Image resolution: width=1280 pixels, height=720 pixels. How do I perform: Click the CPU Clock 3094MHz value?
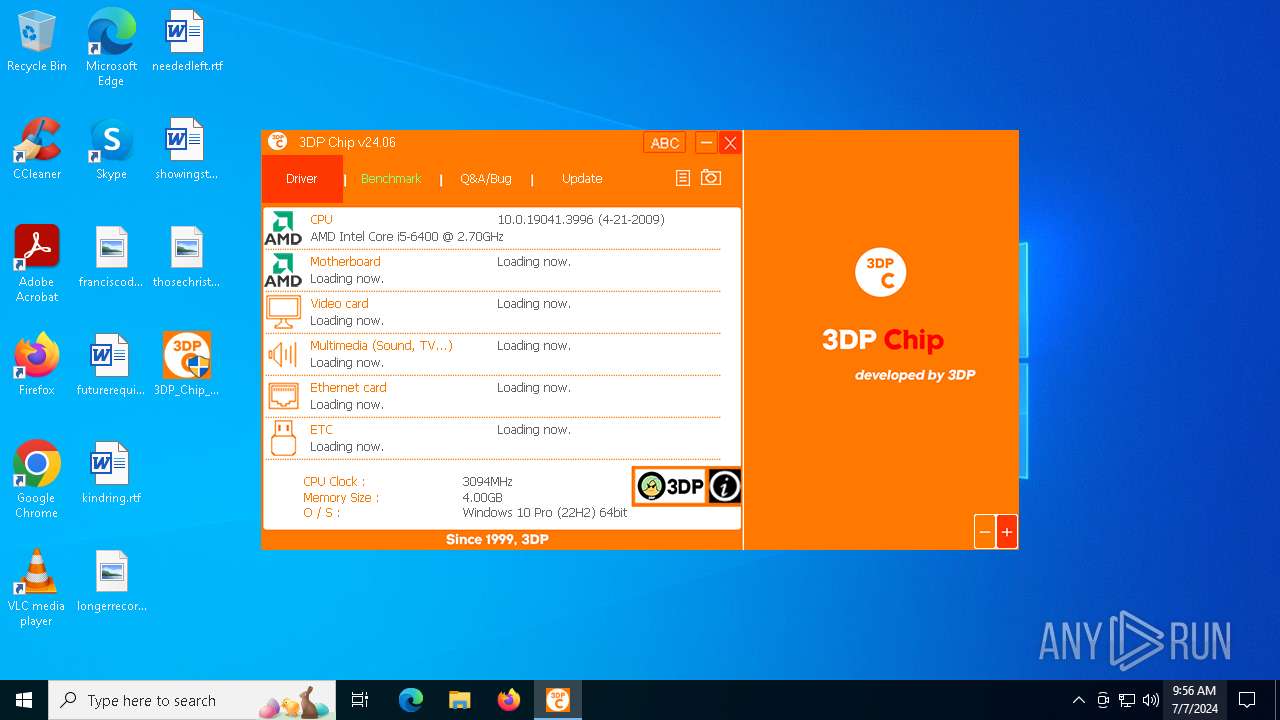[487, 482]
